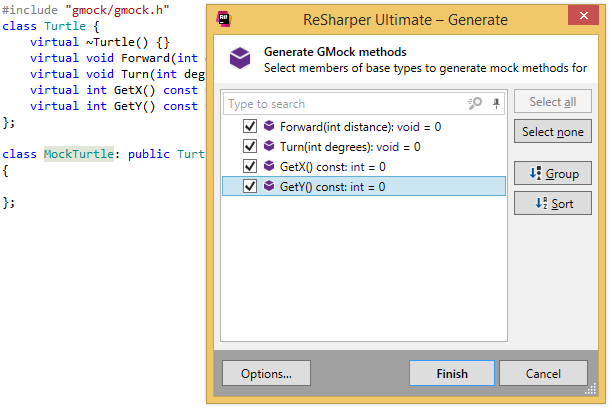
Task: Uncheck the Turn(int degrees) checkbox
Action: [250, 146]
